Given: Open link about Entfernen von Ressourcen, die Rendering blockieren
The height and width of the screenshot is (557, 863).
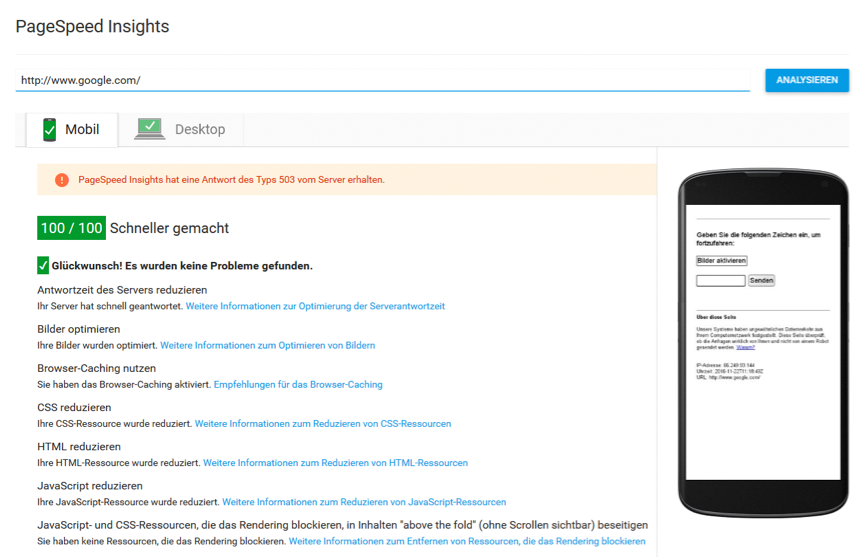Looking at the screenshot, I should tap(467, 542).
